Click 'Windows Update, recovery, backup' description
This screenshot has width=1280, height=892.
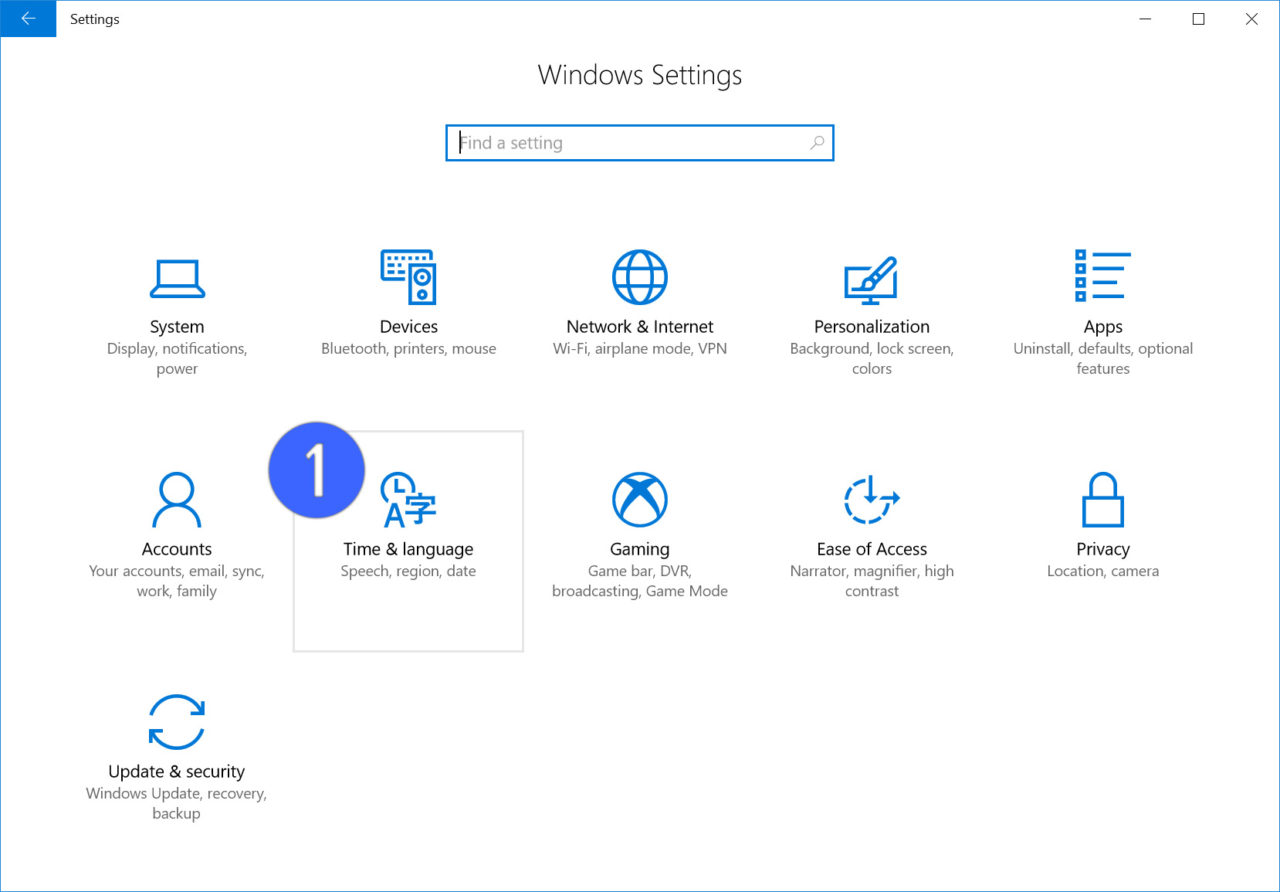tap(177, 803)
